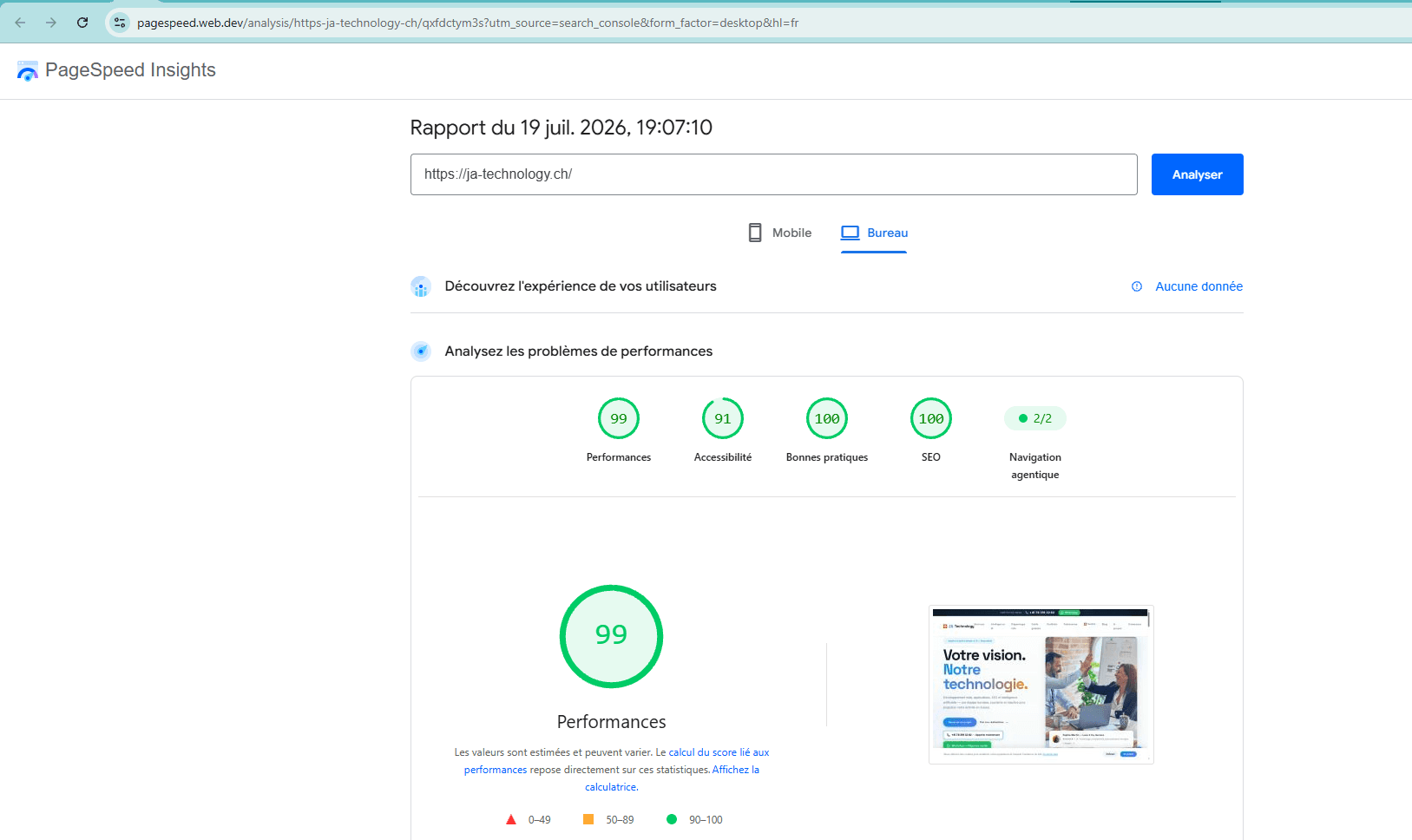Open the calcul du score lié aux performances link

pos(719,752)
